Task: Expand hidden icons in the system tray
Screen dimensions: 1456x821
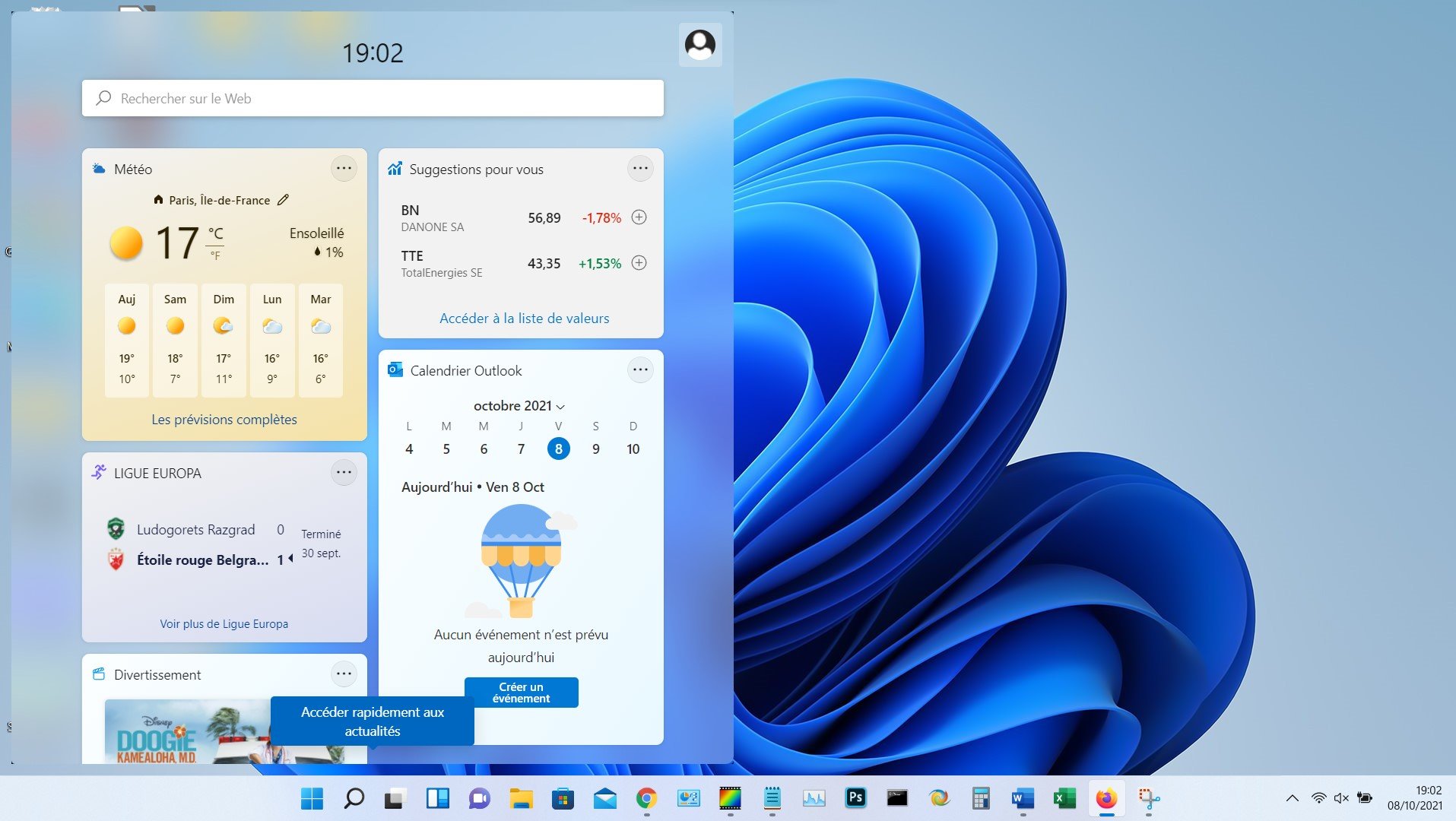Action: [1293, 798]
